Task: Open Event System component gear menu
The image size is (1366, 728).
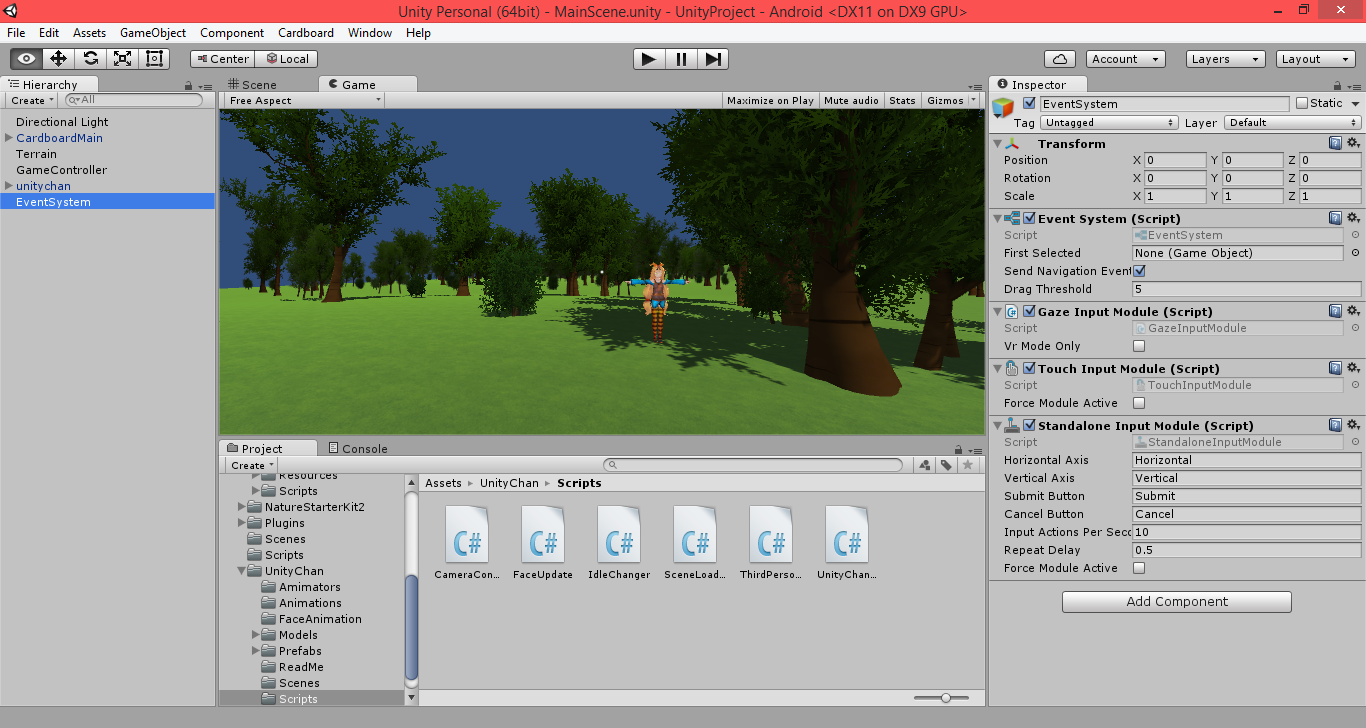Action: 1353,218
